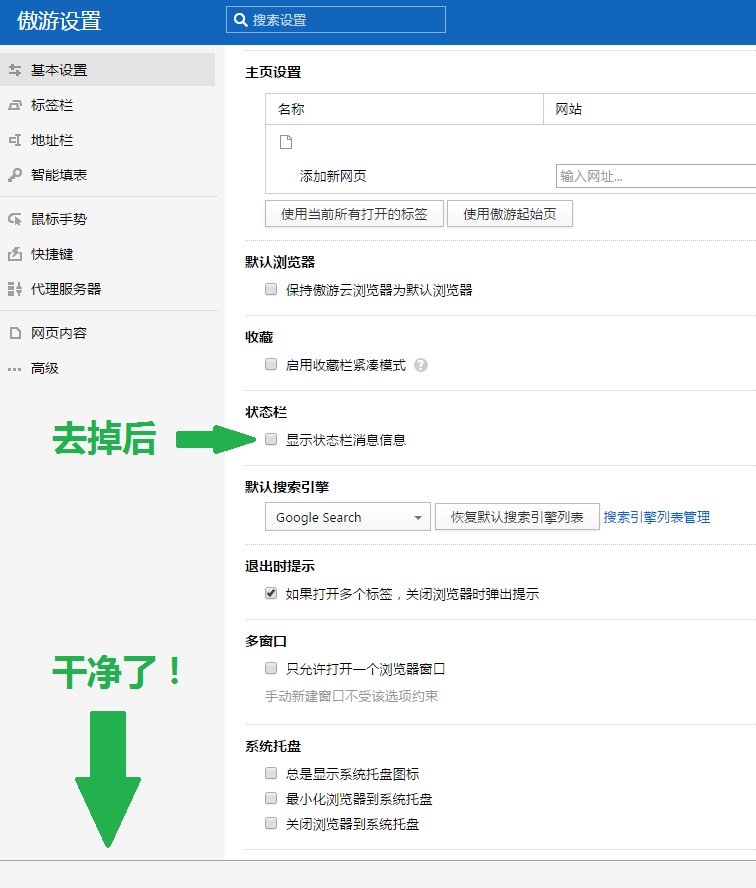Click the page icon beside 网页内容
The height and width of the screenshot is (888, 756).
point(15,333)
